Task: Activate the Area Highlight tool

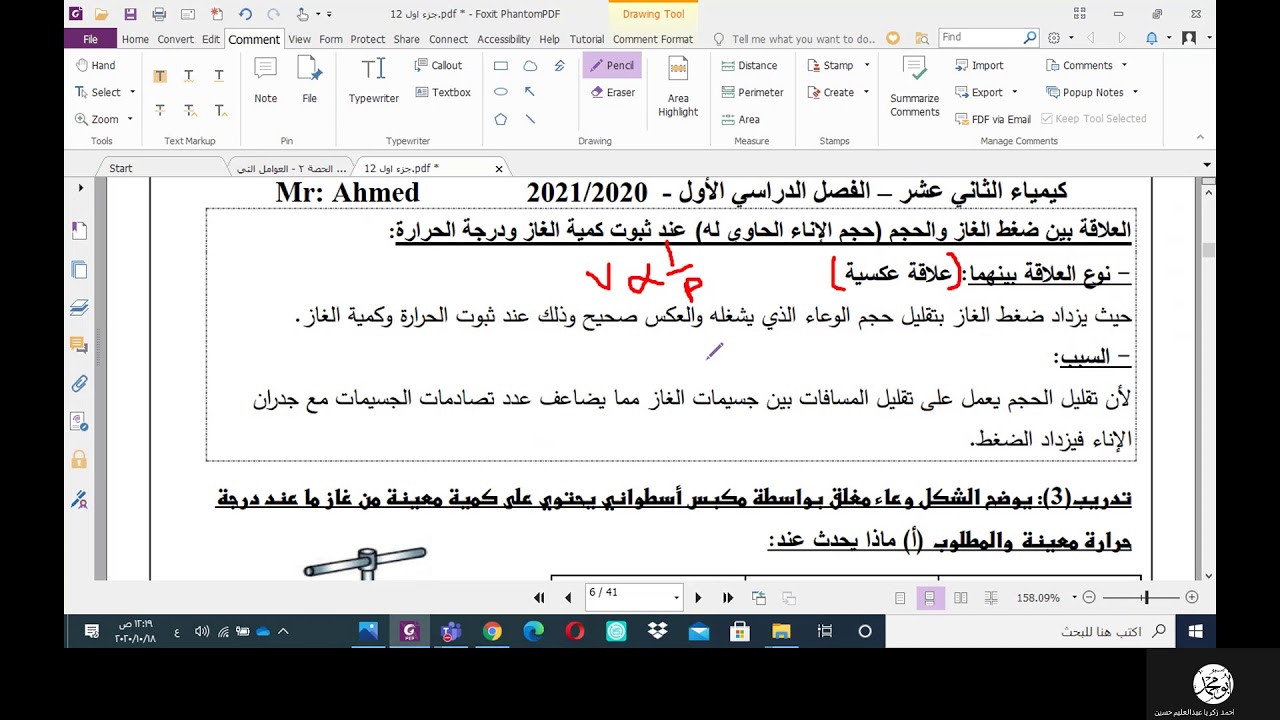Action: click(x=678, y=87)
